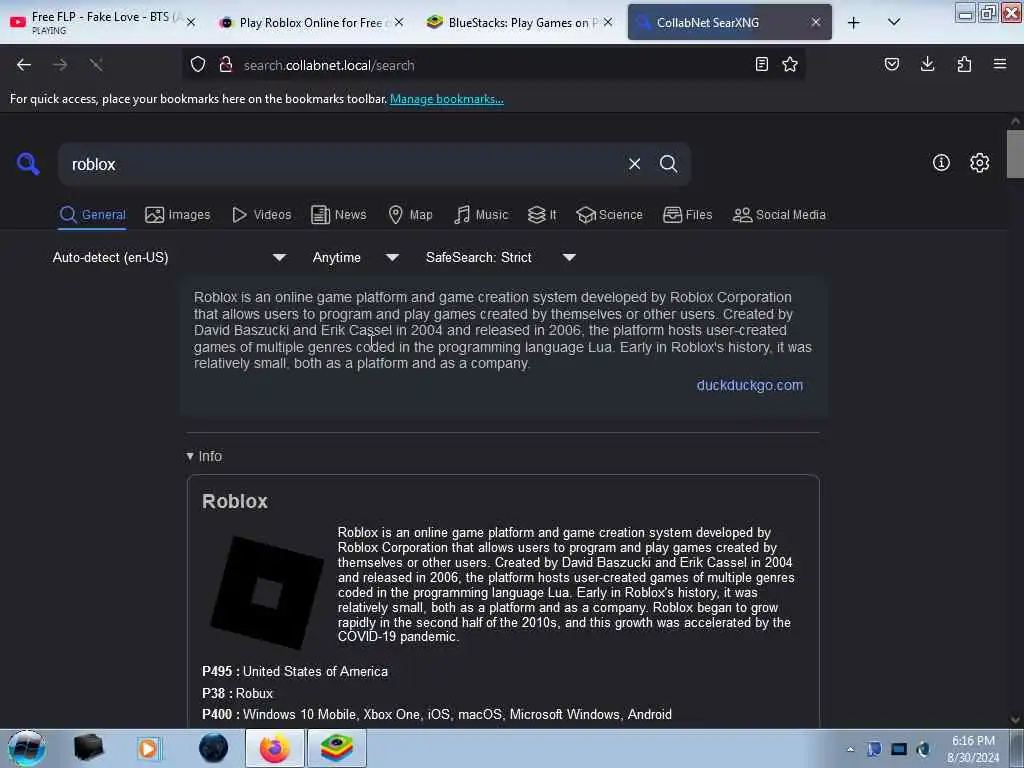Open the extensions puzzle icon
This screenshot has width=1024, height=768.
(x=964, y=64)
